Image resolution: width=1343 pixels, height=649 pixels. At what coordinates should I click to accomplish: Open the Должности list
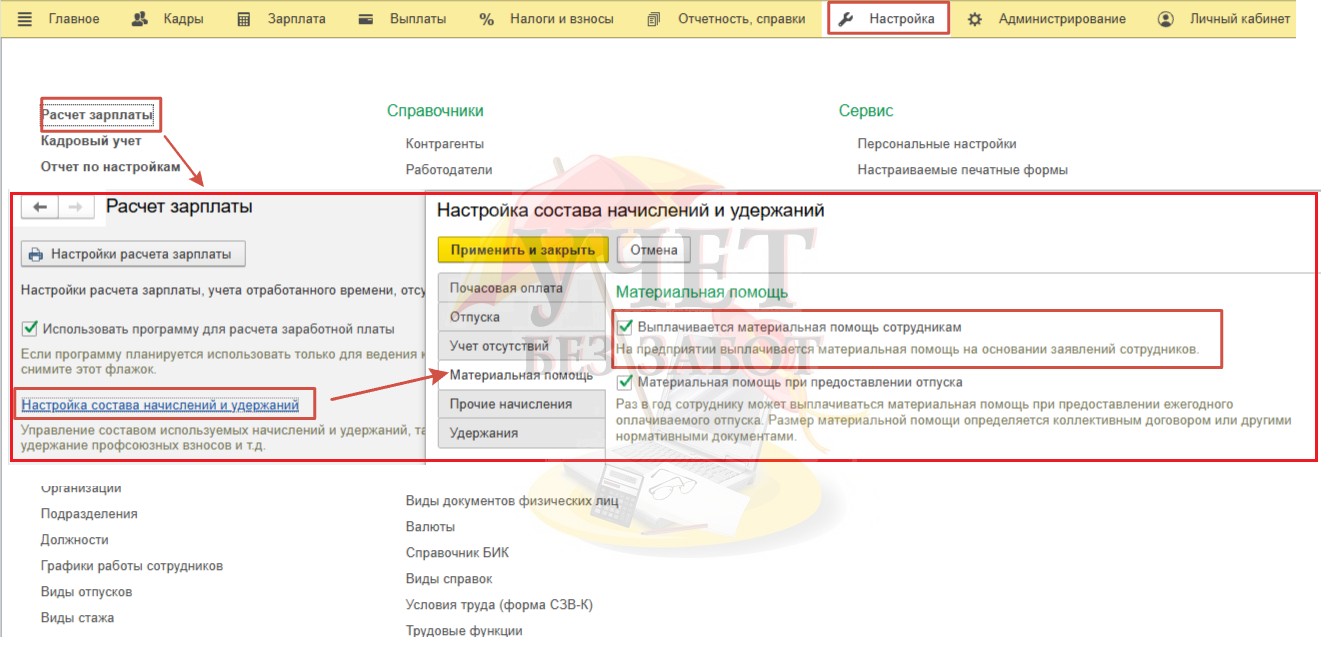pyautogui.click(x=75, y=540)
